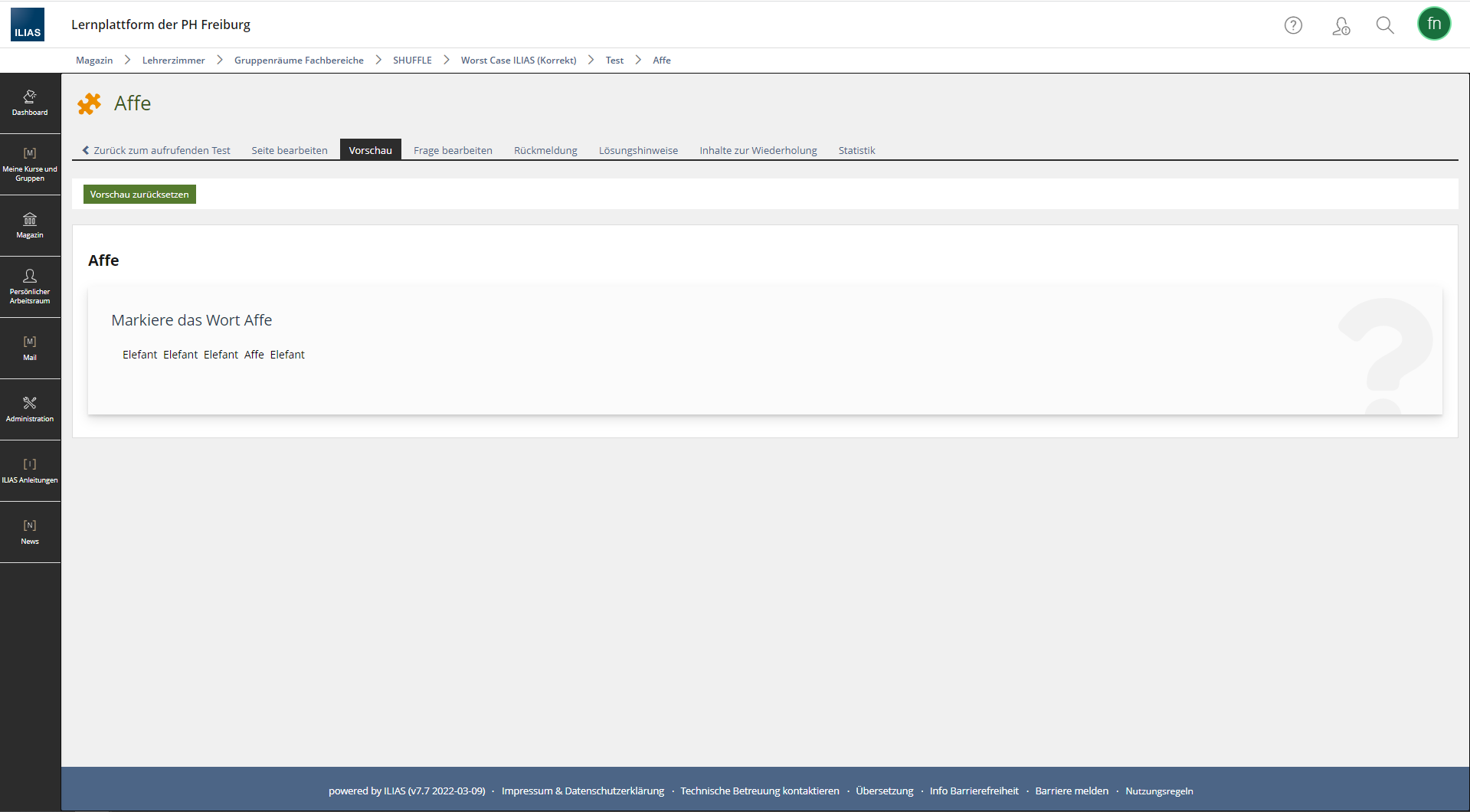Image resolution: width=1470 pixels, height=812 pixels.
Task: Click the ILIAS logo
Action: click(28, 25)
